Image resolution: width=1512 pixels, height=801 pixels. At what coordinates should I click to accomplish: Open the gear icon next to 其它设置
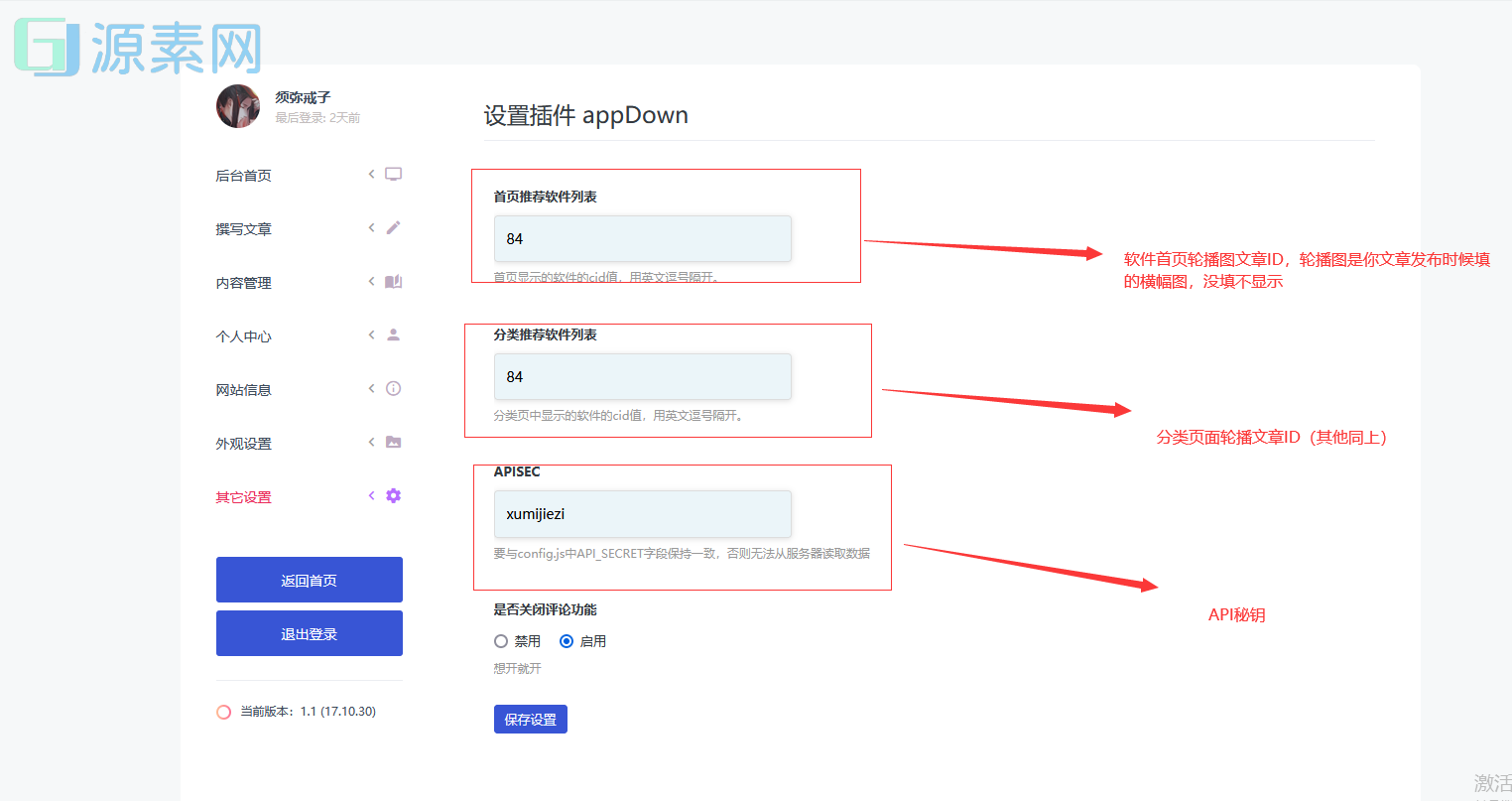click(x=393, y=495)
